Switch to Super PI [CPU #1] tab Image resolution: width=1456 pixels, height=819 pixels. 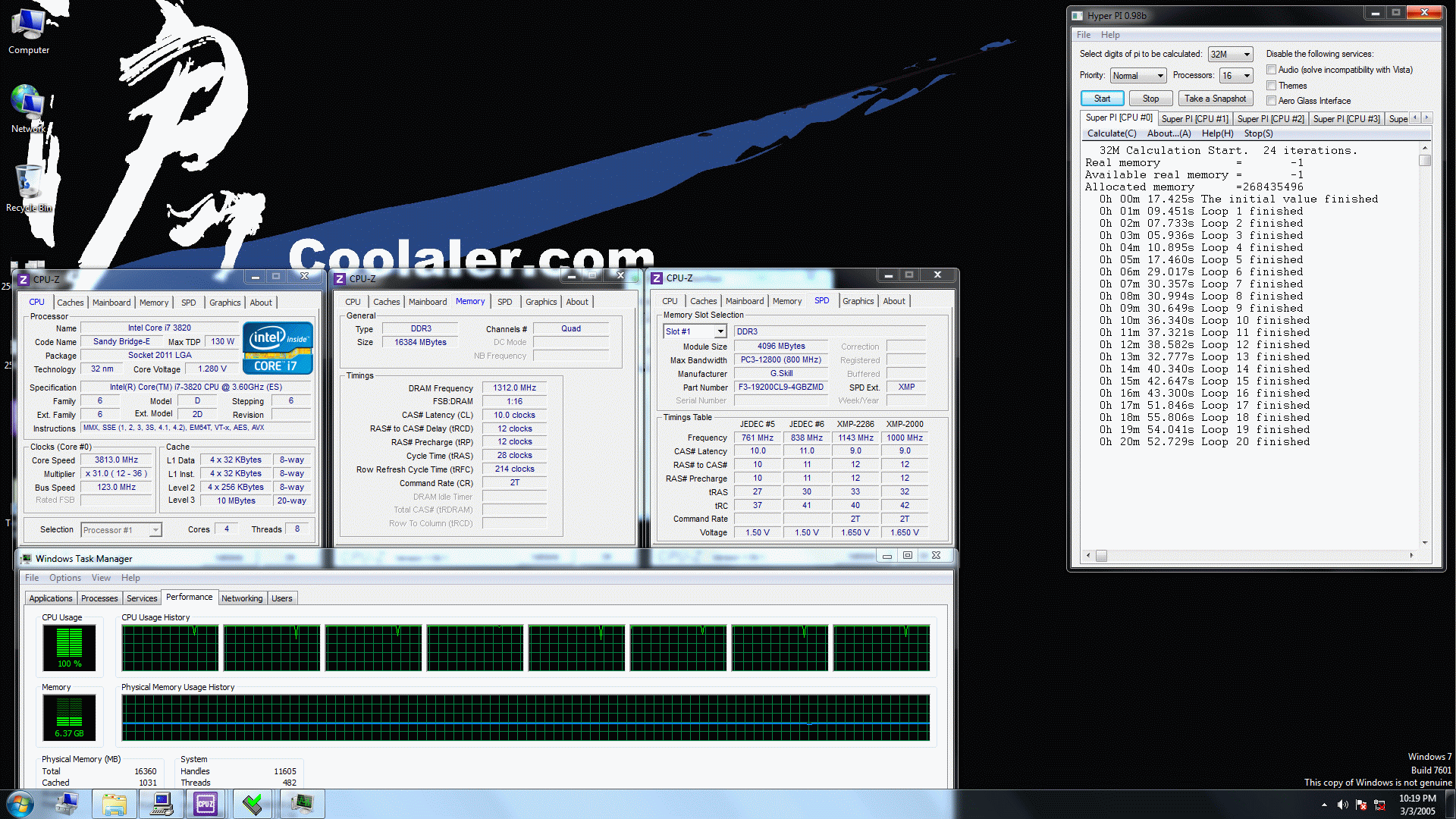1194,119
